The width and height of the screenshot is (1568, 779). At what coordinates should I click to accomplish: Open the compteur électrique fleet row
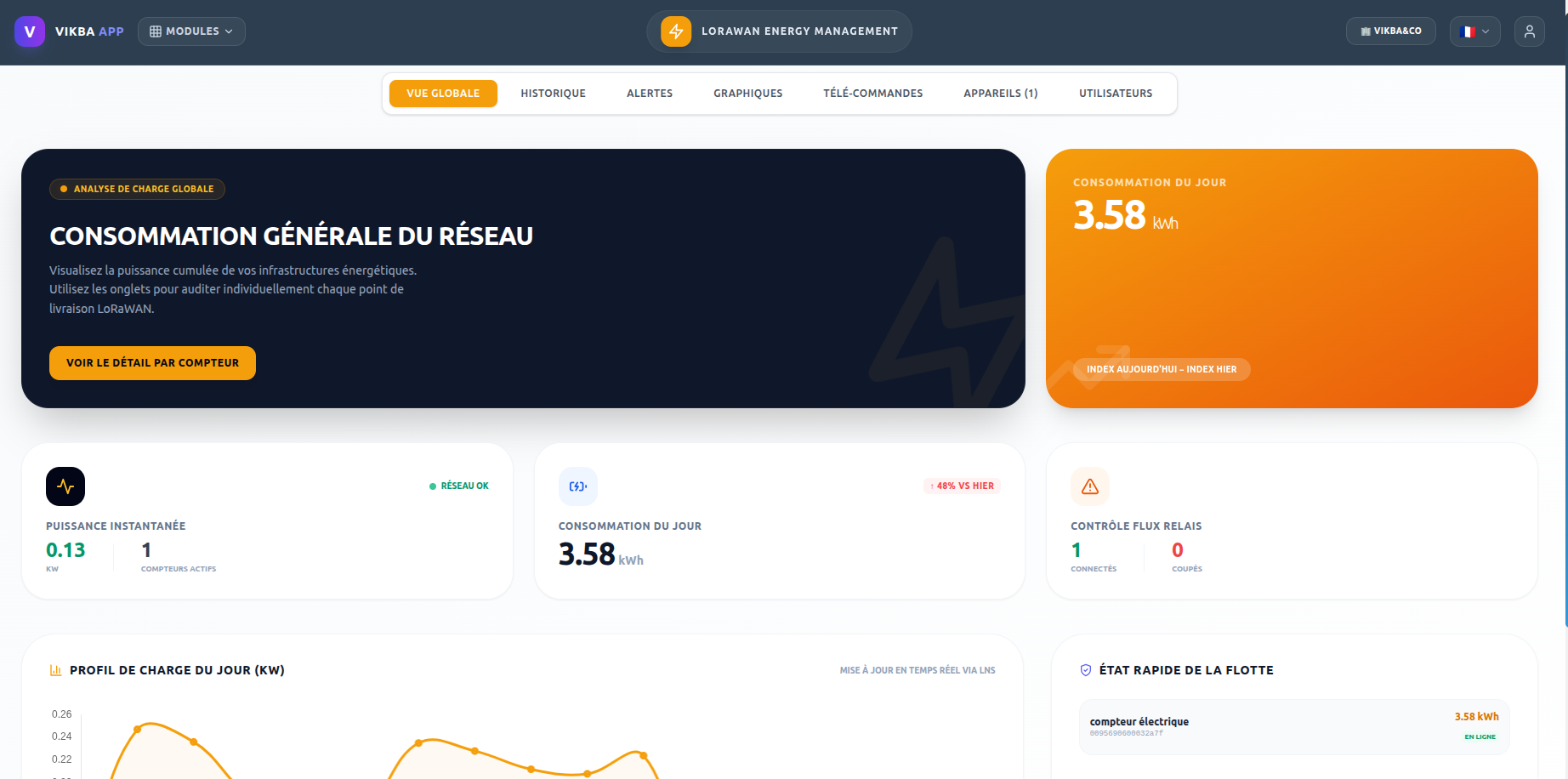1294,727
